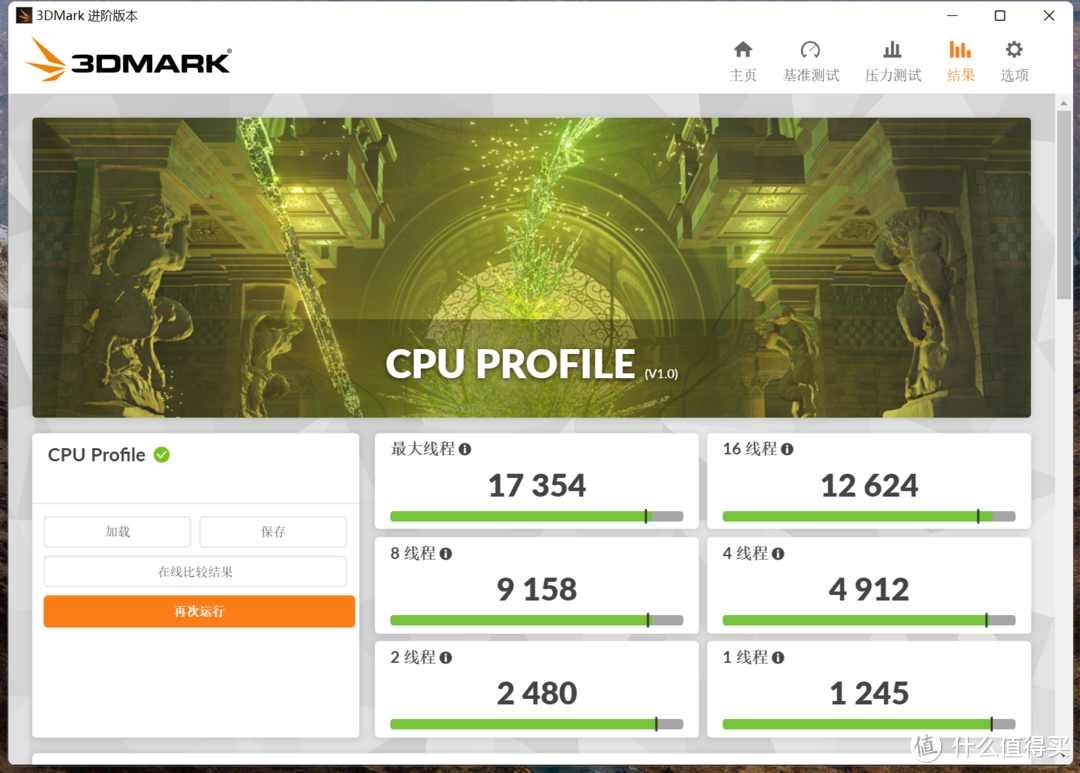The width and height of the screenshot is (1080, 773).
Task: Minimize the 3DMark window
Action: [952, 15]
